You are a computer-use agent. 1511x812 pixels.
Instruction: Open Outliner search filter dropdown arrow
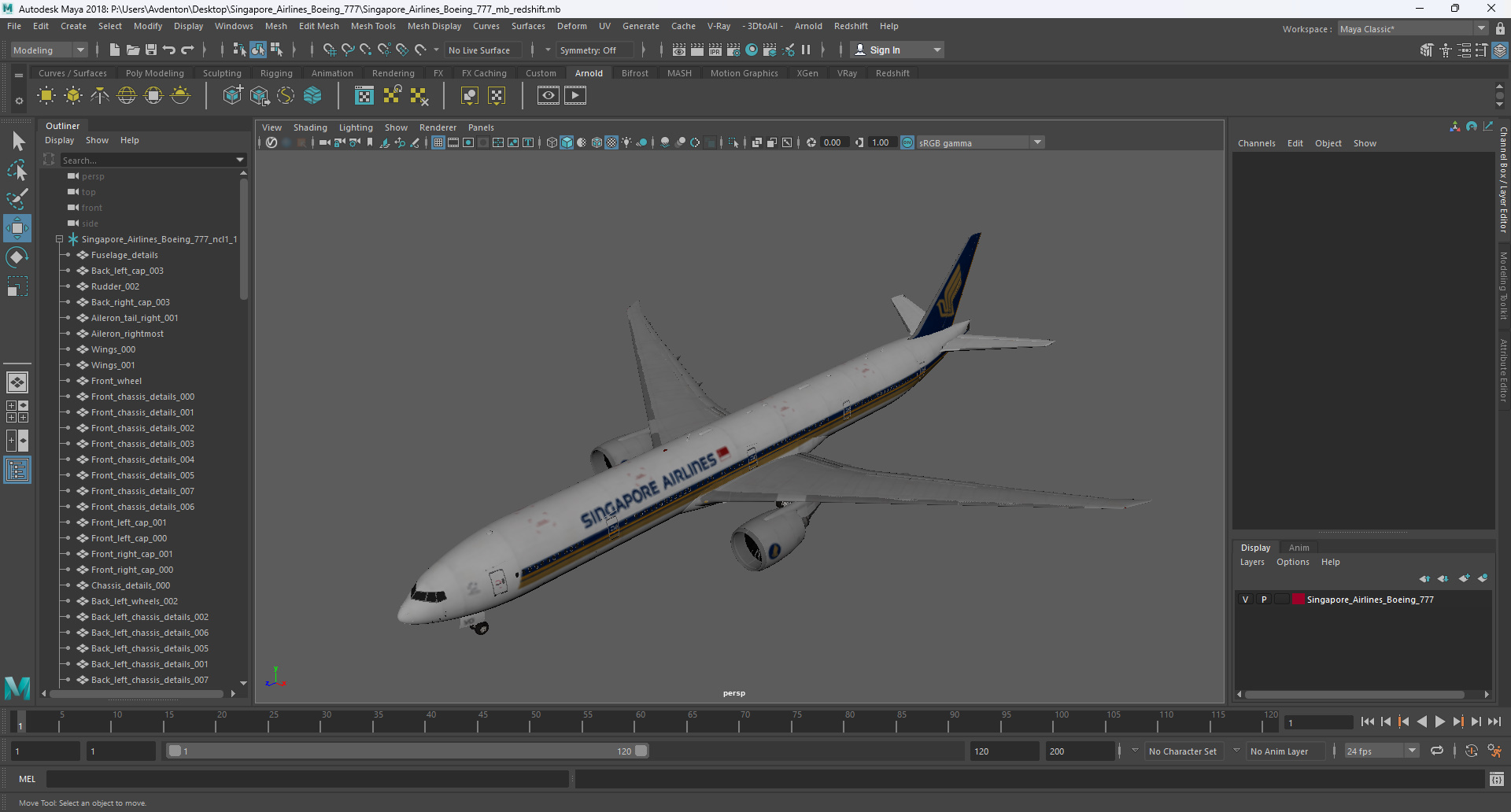(x=240, y=160)
